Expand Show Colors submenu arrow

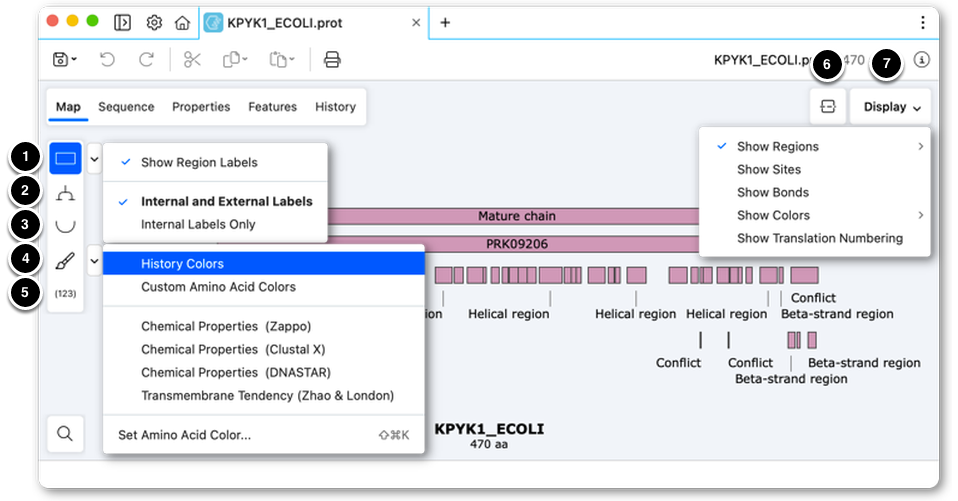pyautogui.click(x=920, y=215)
